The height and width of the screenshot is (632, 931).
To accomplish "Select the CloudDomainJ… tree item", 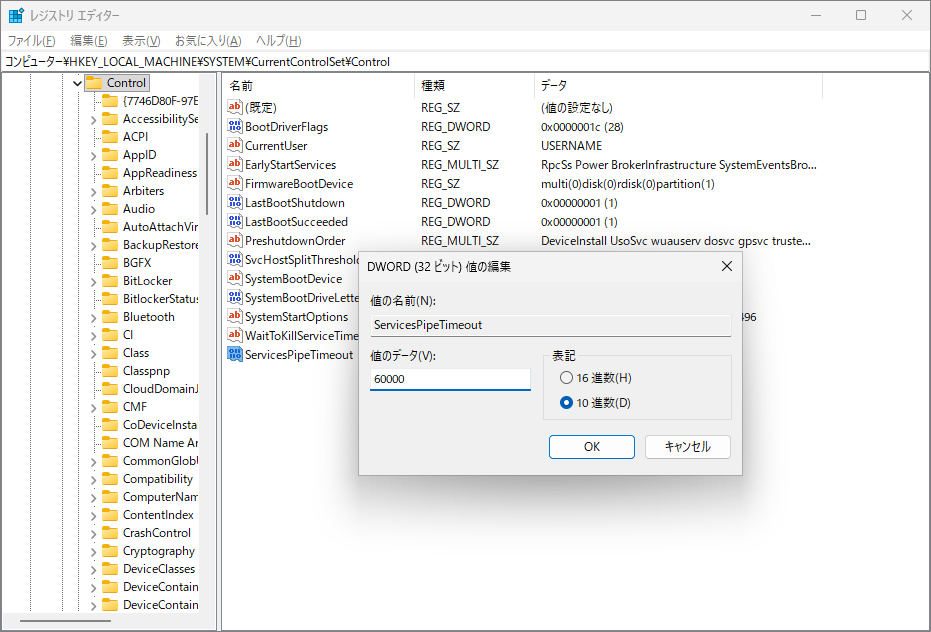I will (160, 388).
